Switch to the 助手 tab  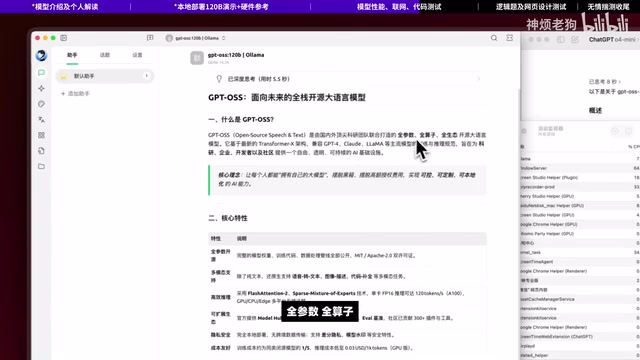coord(72,55)
